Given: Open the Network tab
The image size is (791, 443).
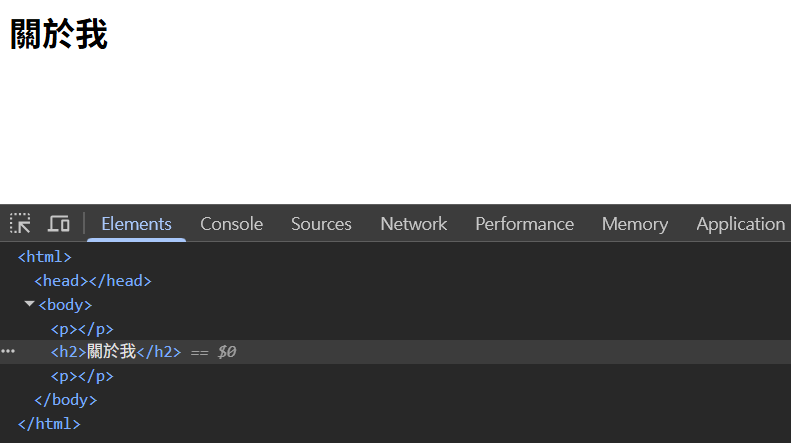Looking at the screenshot, I should [414, 224].
